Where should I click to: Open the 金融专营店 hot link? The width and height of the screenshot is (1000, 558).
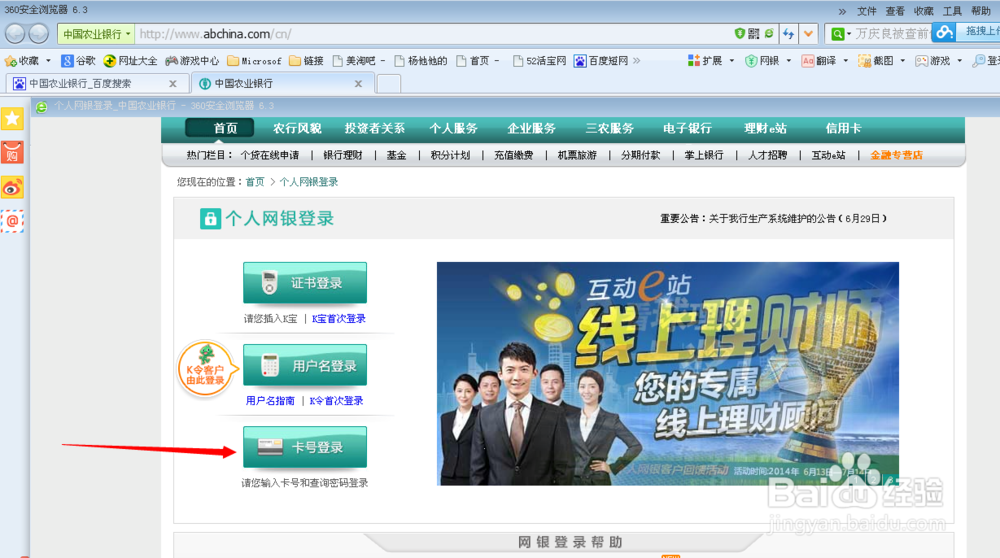click(896, 155)
